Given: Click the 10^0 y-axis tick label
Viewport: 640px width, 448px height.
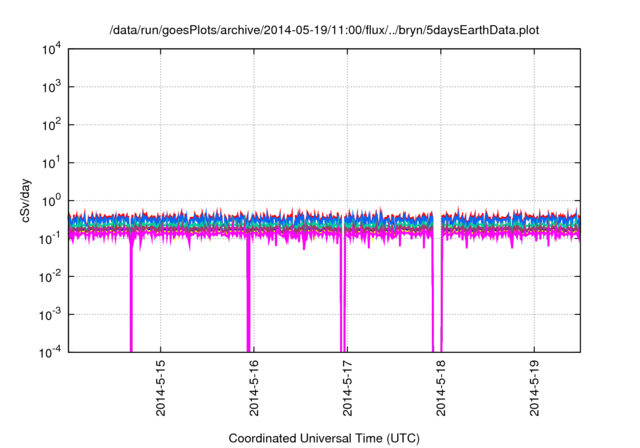Looking at the screenshot, I should [x=52, y=201].
